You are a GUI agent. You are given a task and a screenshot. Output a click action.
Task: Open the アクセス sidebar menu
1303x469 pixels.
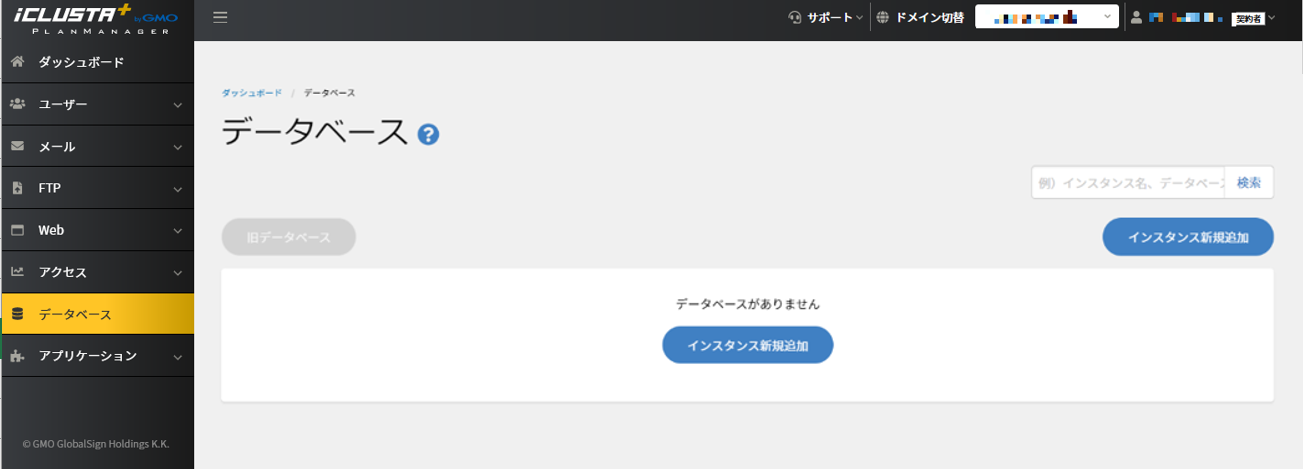pyautogui.click(x=97, y=272)
